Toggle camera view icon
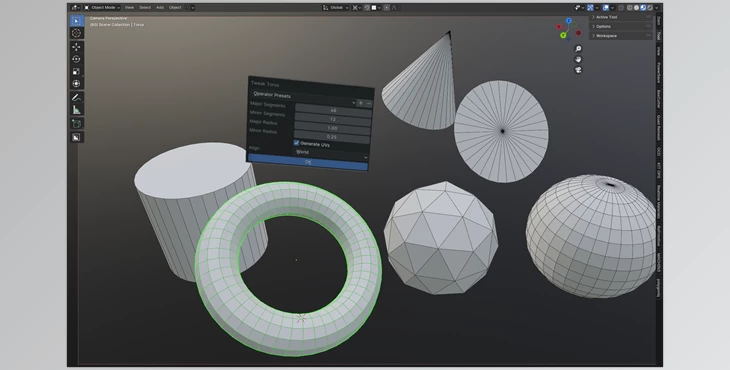This screenshot has height=370, width=730. pos(578,70)
